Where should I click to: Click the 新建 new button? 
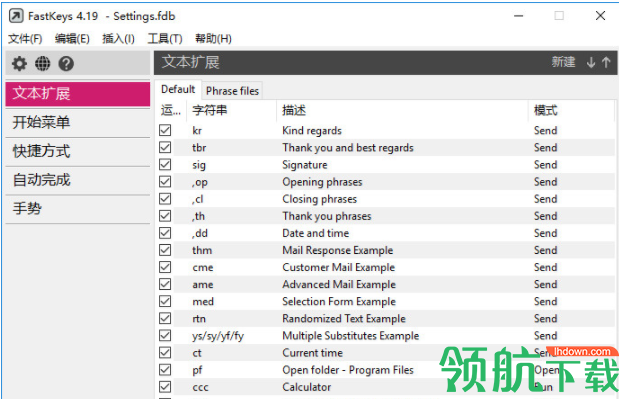click(563, 62)
